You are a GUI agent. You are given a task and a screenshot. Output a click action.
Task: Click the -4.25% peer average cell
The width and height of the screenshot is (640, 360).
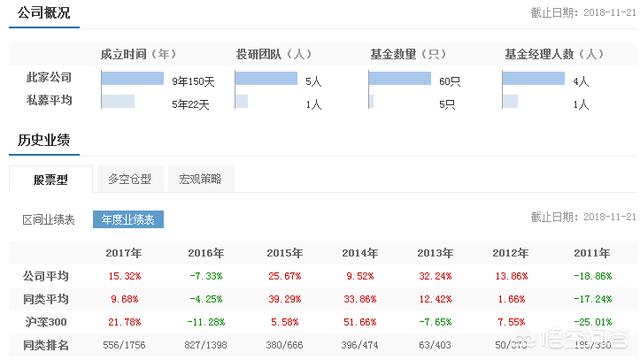[x=206, y=299]
